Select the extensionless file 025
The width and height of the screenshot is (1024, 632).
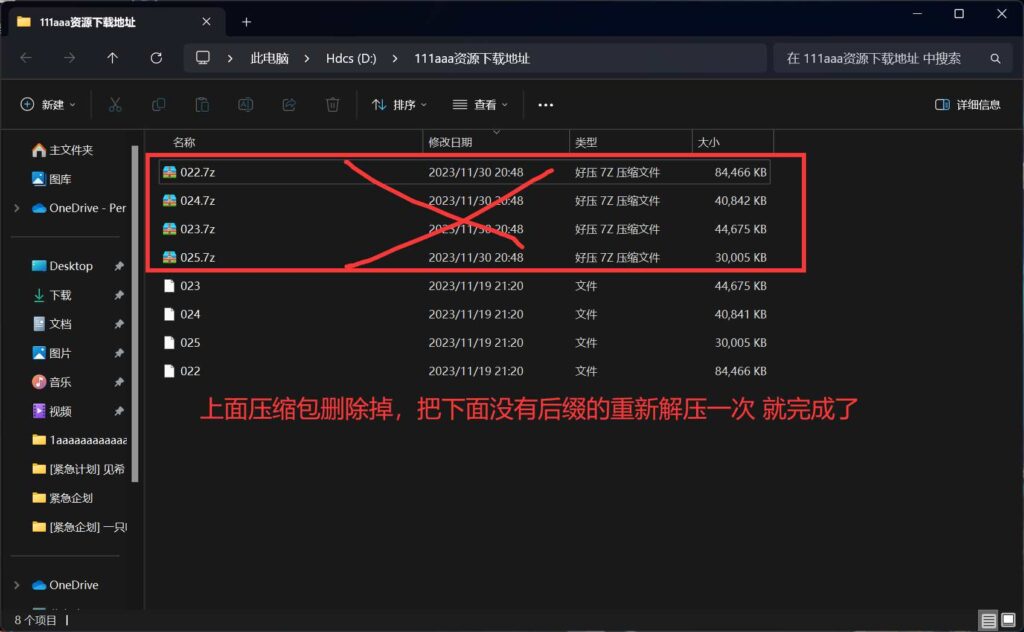point(464,343)
